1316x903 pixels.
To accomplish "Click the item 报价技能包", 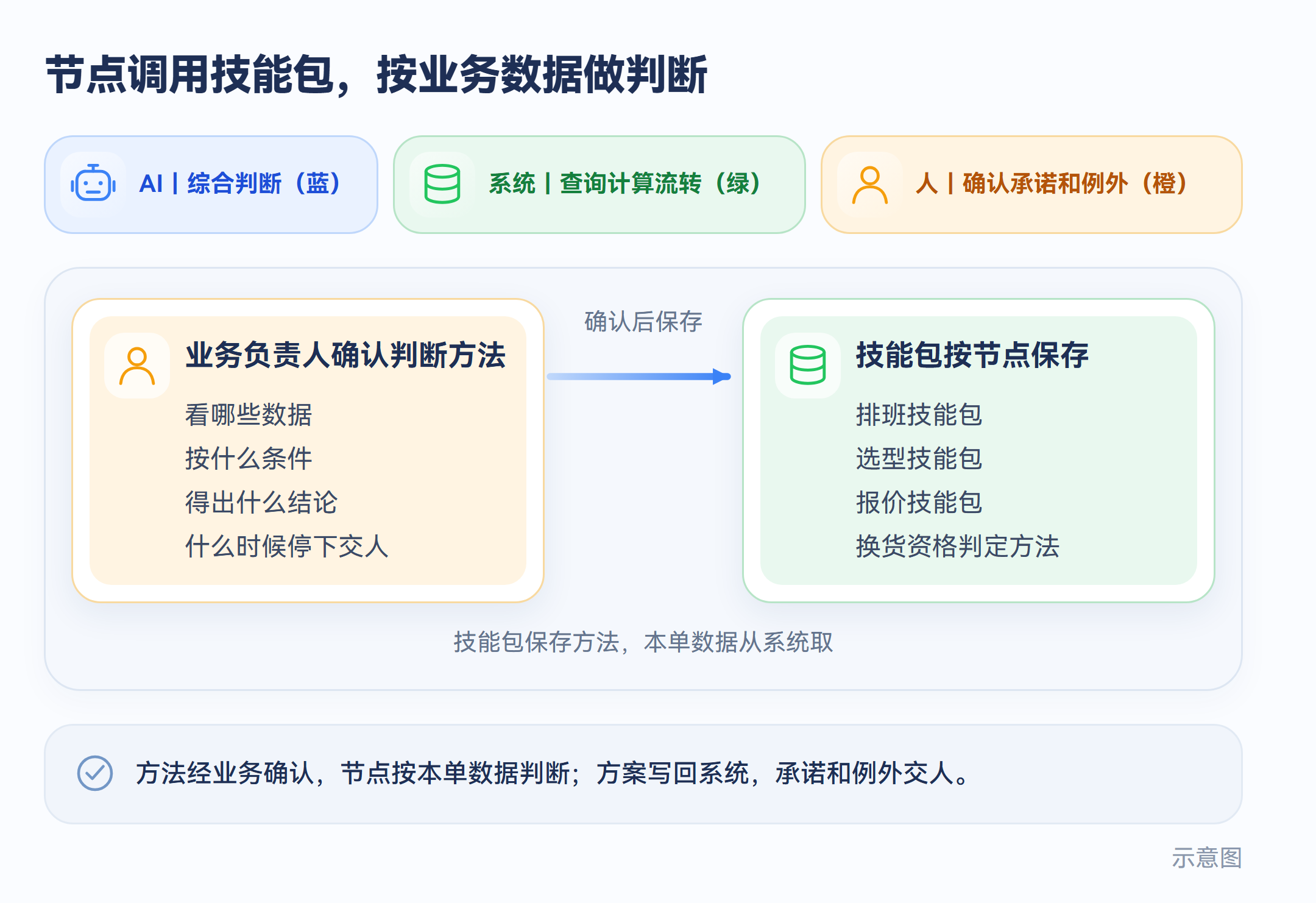I will tap(919, 503).
